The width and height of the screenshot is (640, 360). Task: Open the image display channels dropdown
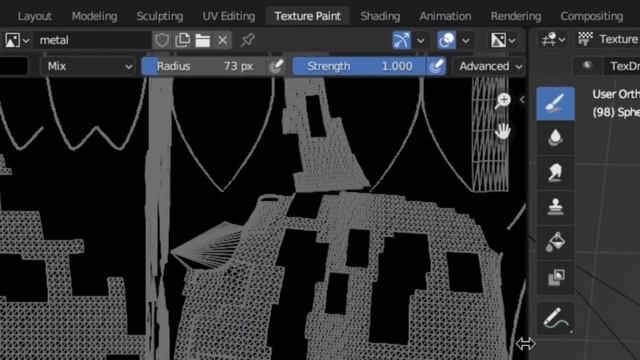[x=503, y=40]
